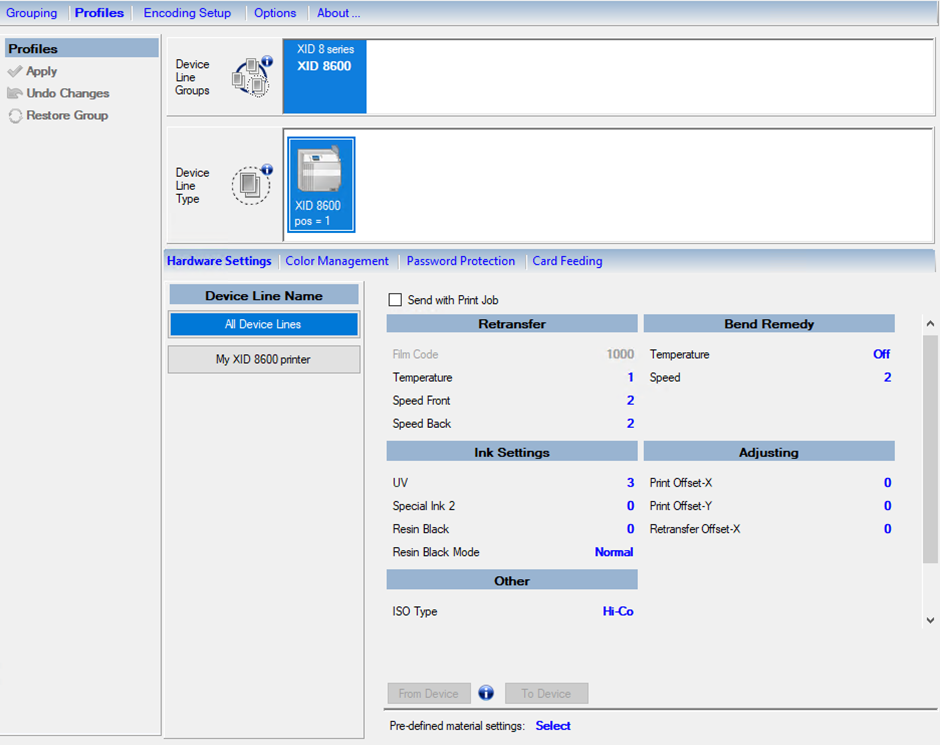
Task: Switch to Hardware Settings tab
Action: click(219, 261)
